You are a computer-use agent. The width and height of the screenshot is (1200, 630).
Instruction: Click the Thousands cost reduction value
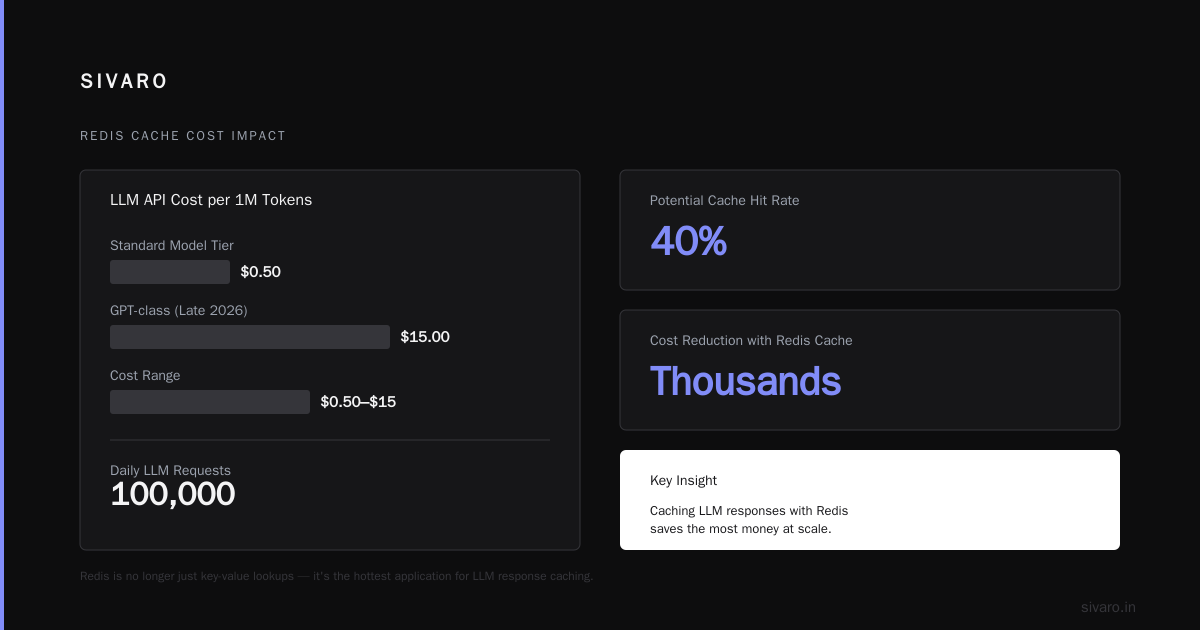(x=746, y=381)
